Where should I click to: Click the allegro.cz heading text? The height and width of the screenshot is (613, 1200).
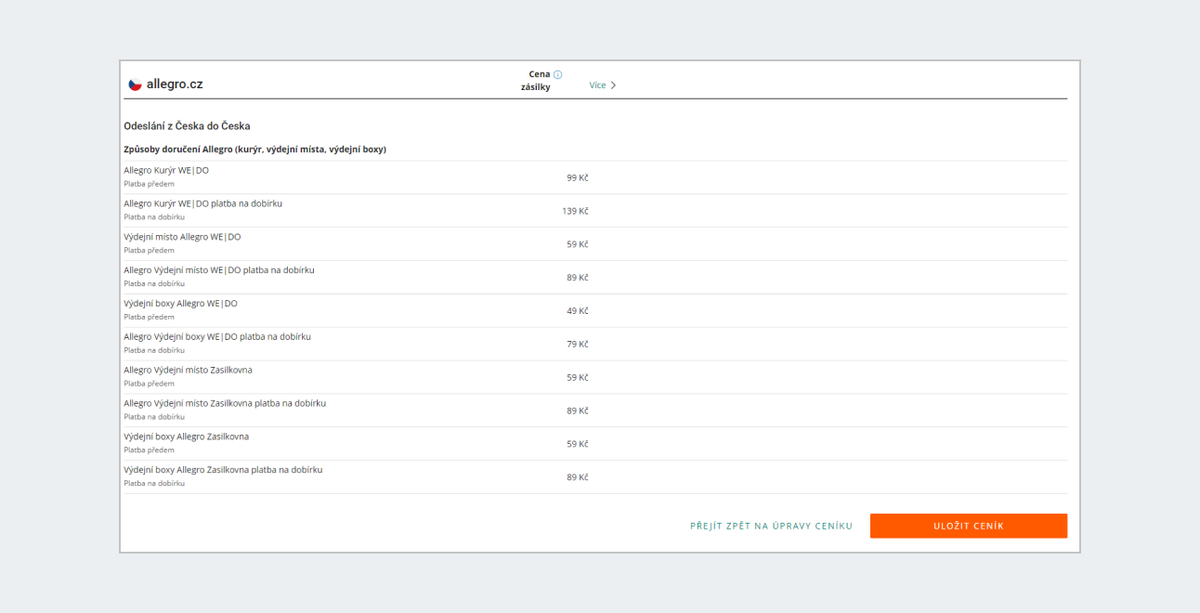coord(174,85)
